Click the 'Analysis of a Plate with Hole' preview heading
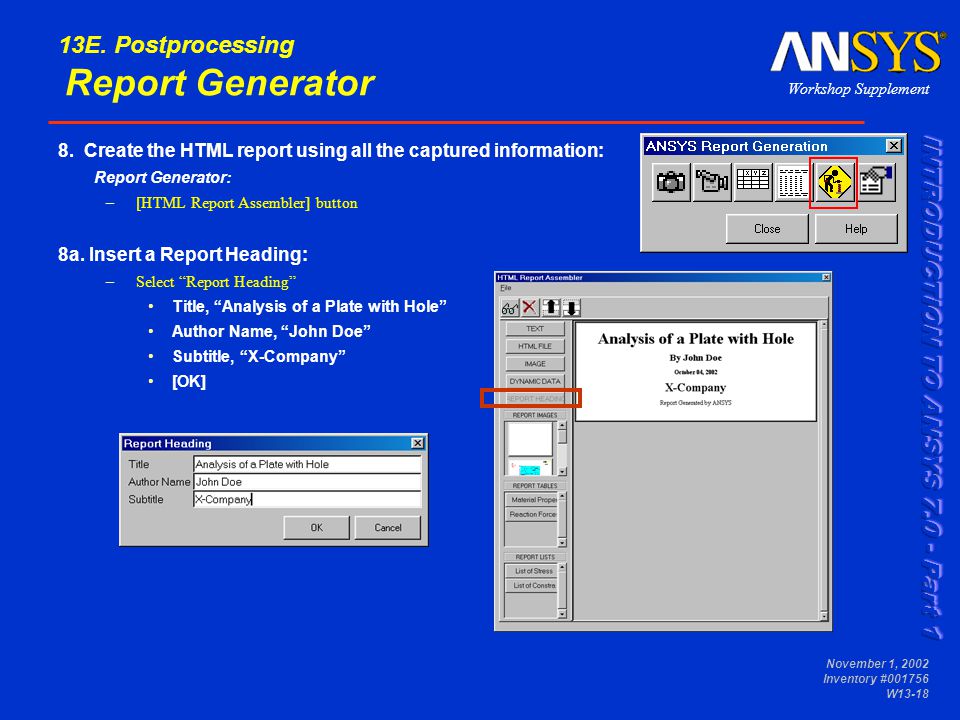This screenshot has width=960, height=720. pos(696,339)
